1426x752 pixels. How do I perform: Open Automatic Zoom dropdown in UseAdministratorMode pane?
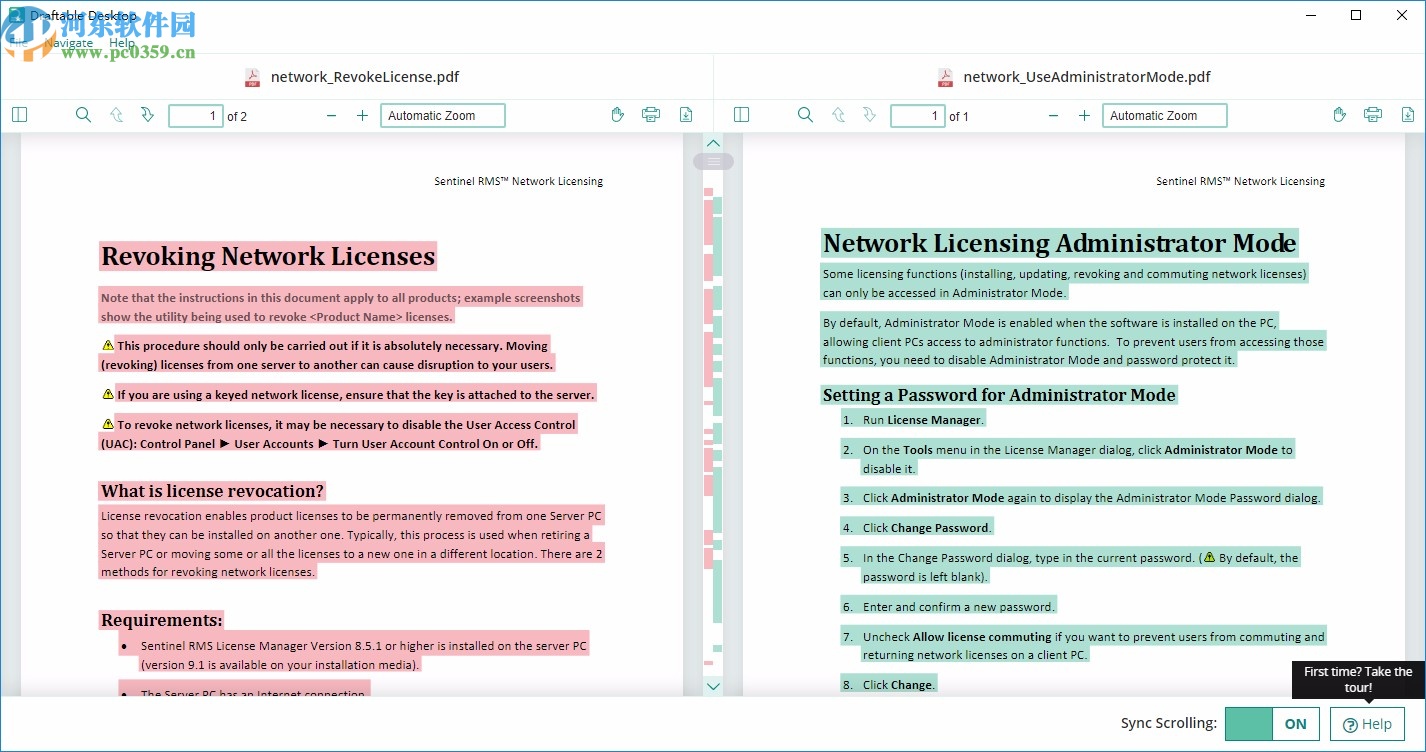1165,116
